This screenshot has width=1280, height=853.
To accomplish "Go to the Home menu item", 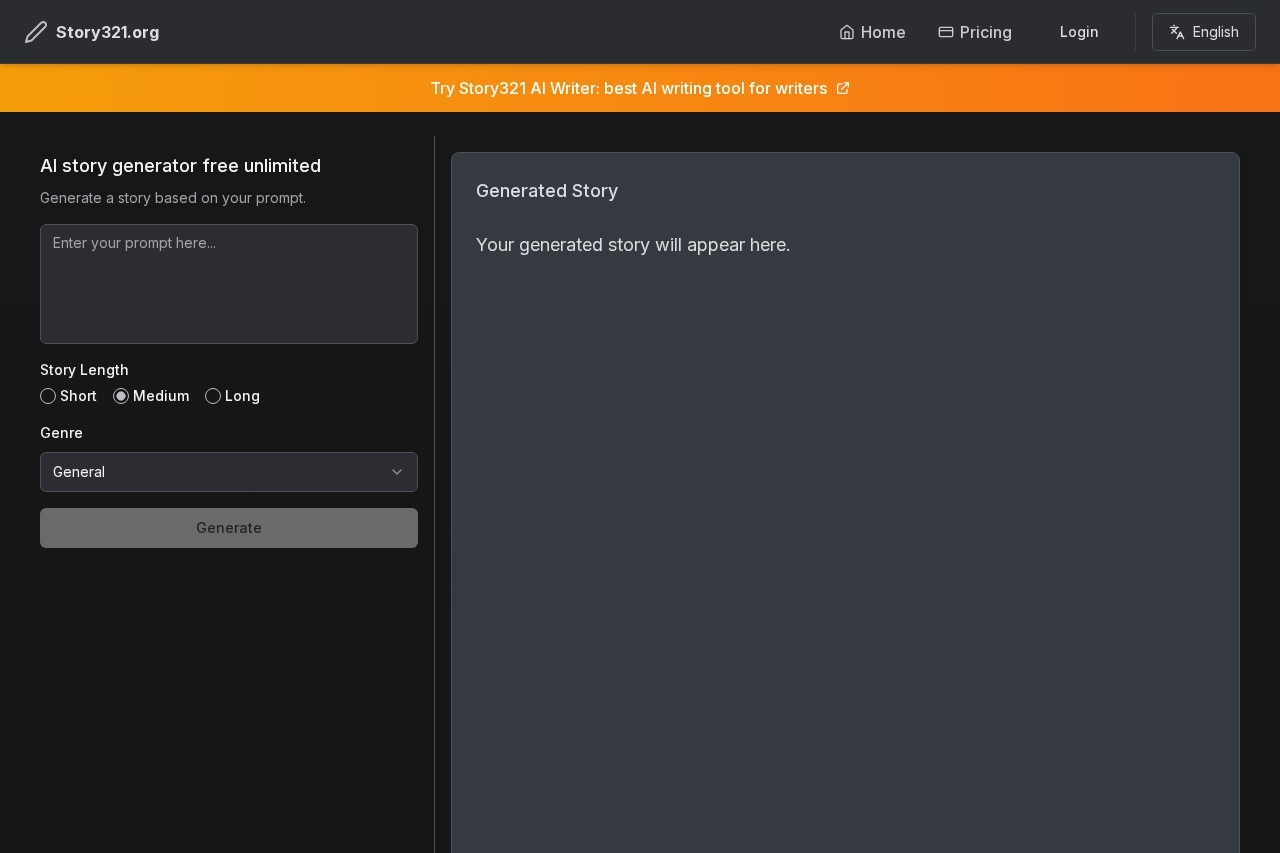I will click(x=883, y=32).
